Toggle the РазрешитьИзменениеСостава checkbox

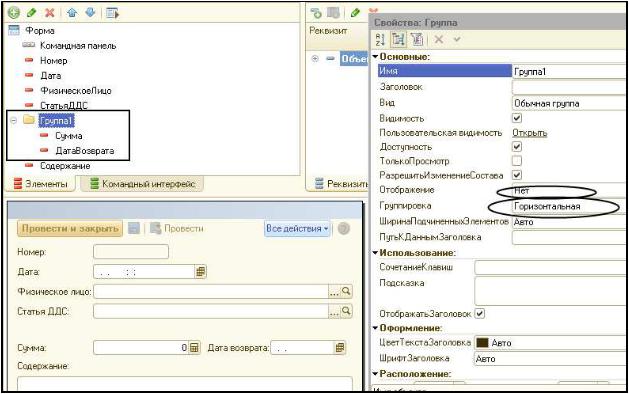517,175
